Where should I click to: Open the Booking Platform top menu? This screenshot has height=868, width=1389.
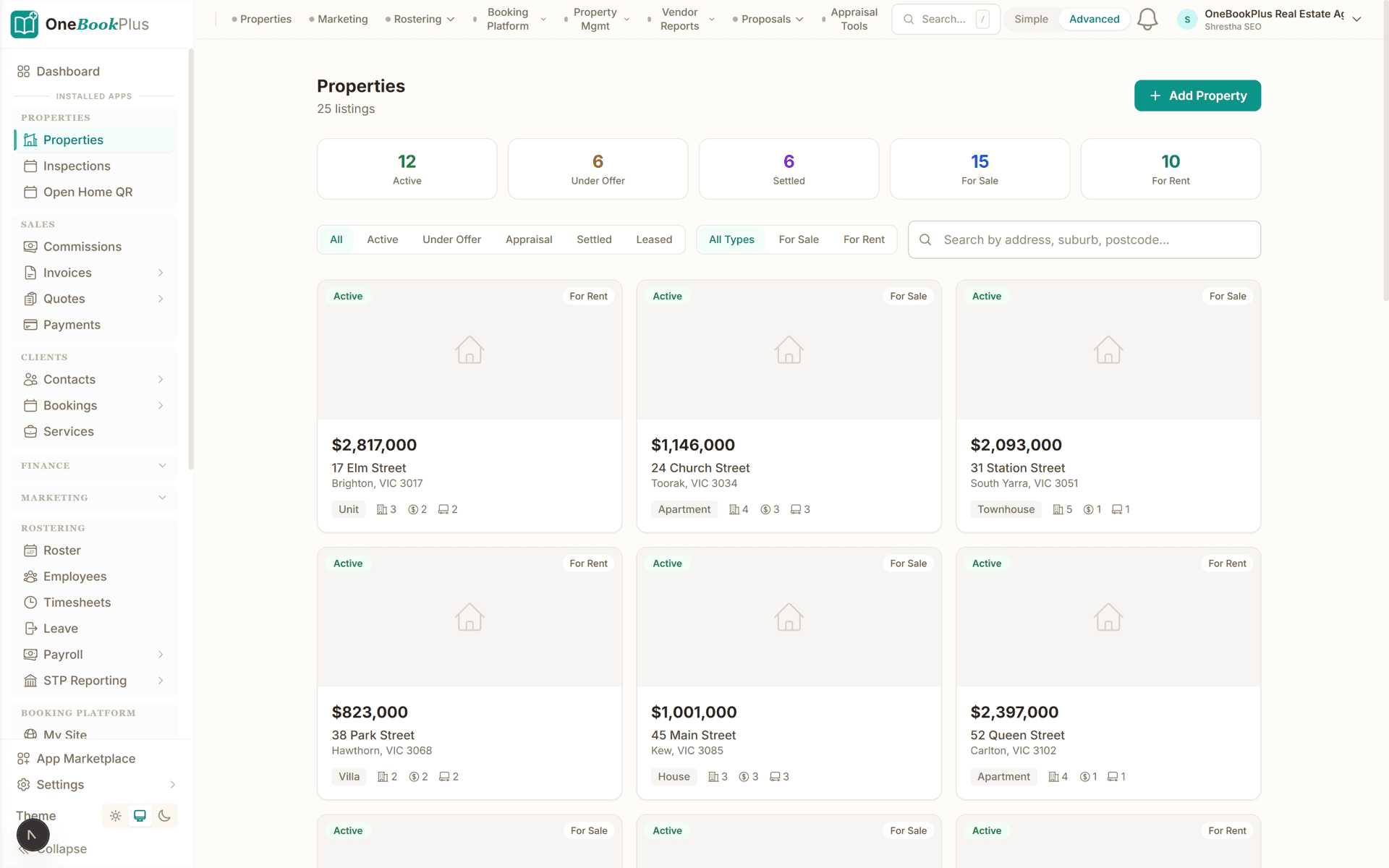[x=509, y=20]
